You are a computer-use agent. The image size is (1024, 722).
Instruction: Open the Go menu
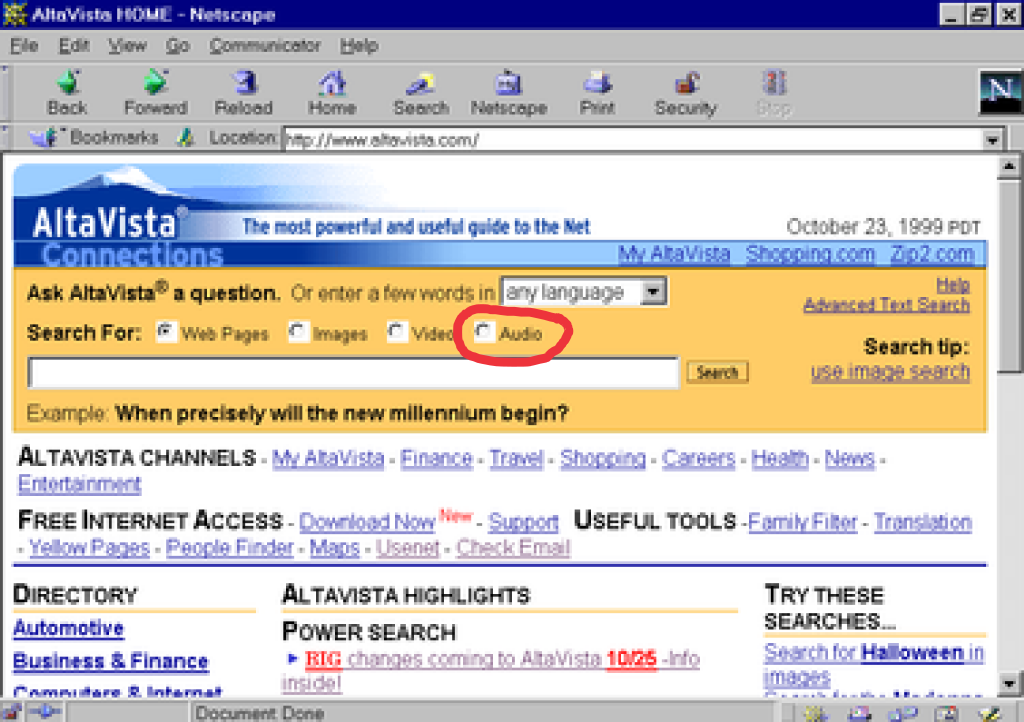(177, 46)
